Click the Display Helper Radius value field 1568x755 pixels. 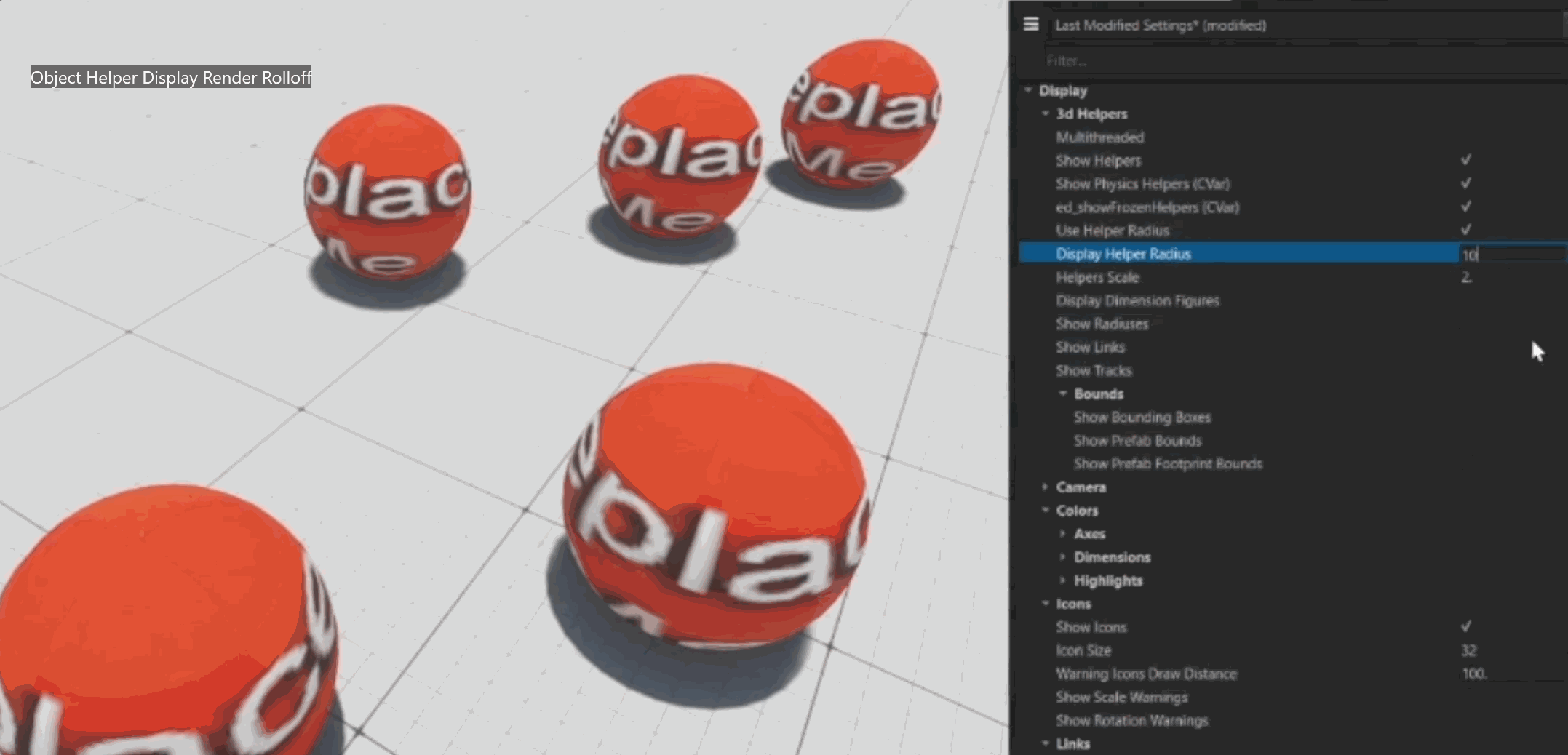pyautogui.click(x=1512, y=254)
